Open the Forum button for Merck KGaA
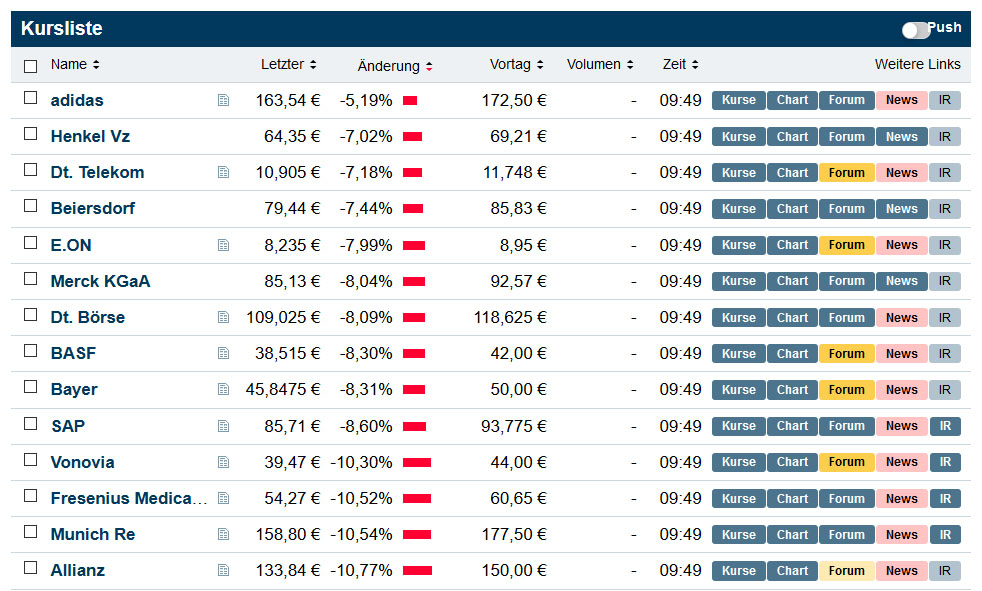The width and height of the screenshot is (982, 591). (847, 281)
